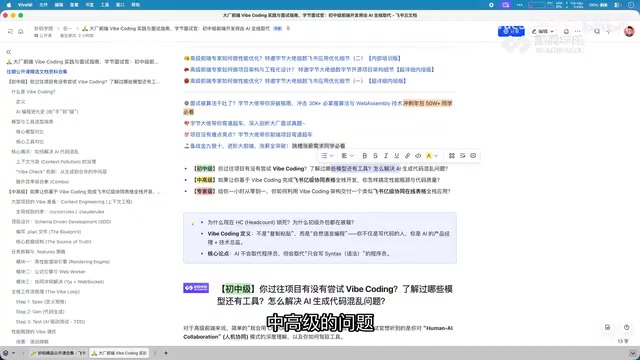Click the comment icon at floating toolbar end
640x360 pixels.
coord(473,156)
